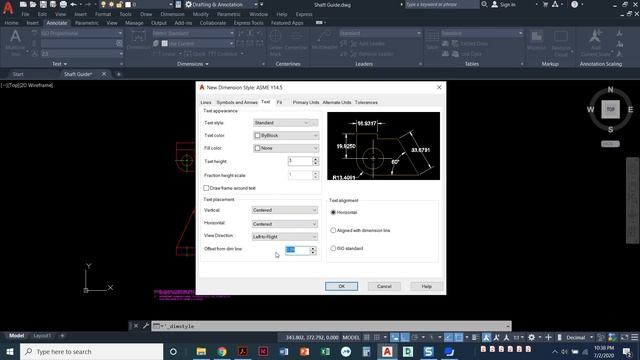Click the TOP face of the ViewCube

coord(610,109)
